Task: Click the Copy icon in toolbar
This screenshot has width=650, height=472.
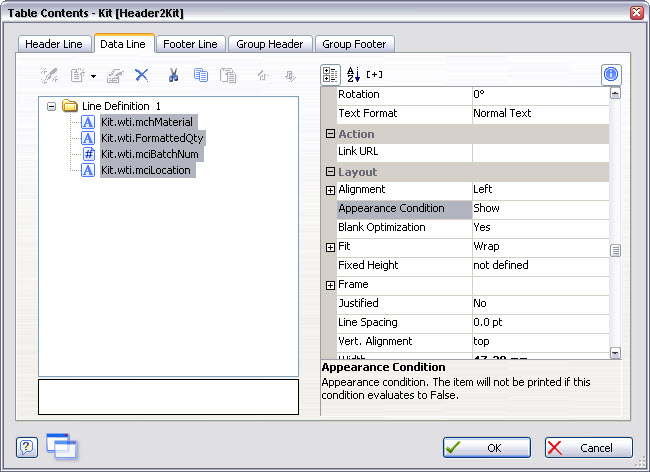Action: point(201,75)
